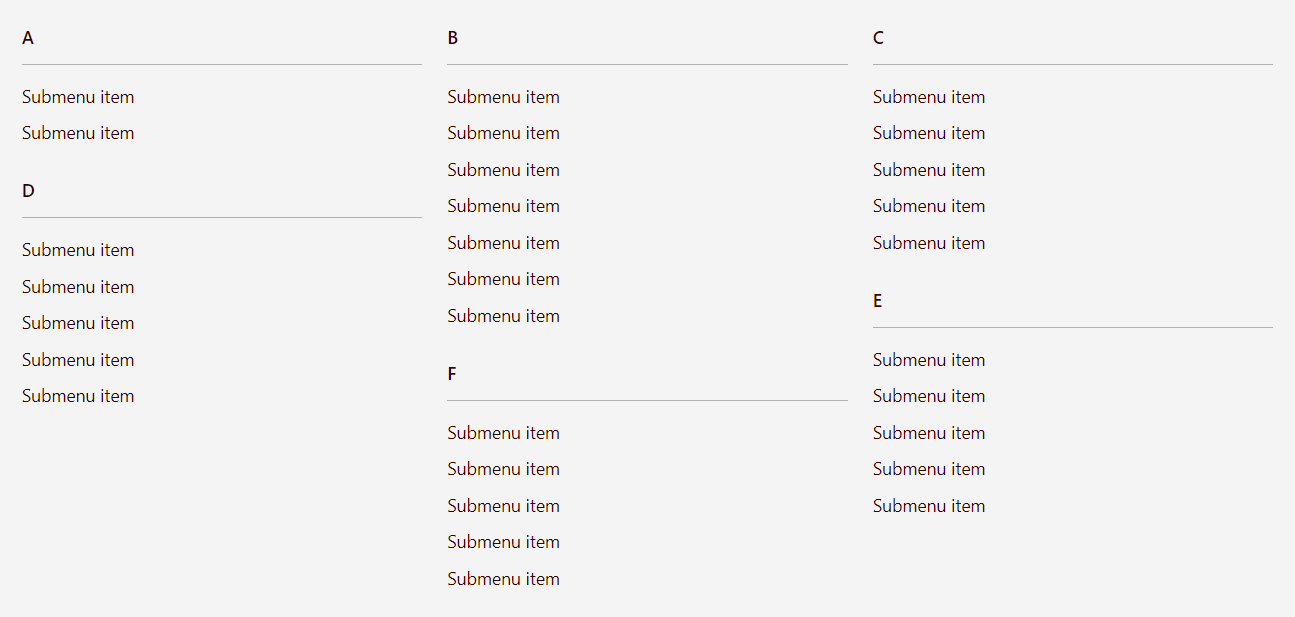Select the section heading B
This screenshot has height=617, width=1295.
point(453,38)
